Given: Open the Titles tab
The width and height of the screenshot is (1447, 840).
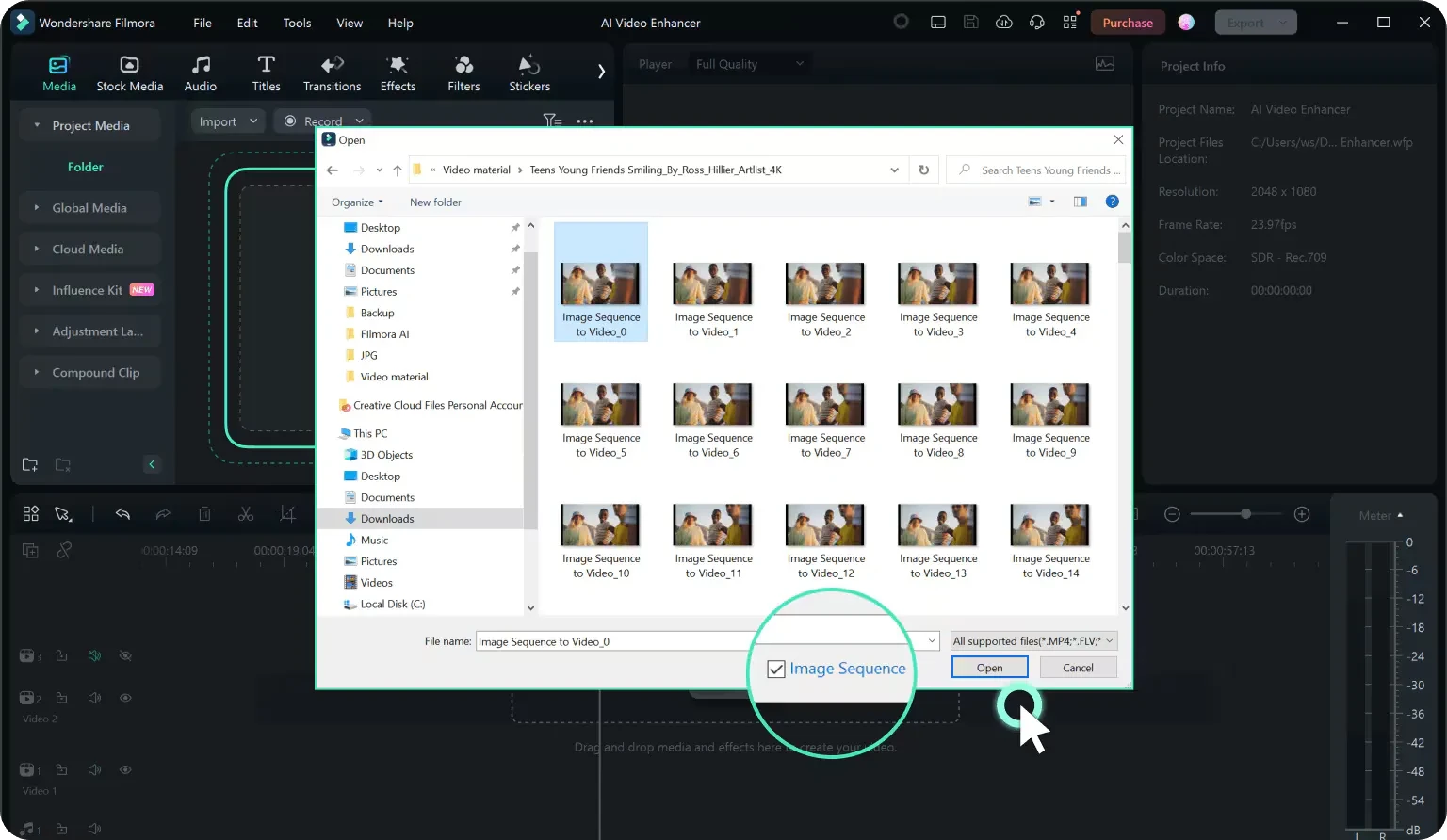Looking at the screenshot, I should tap(266, 73).
